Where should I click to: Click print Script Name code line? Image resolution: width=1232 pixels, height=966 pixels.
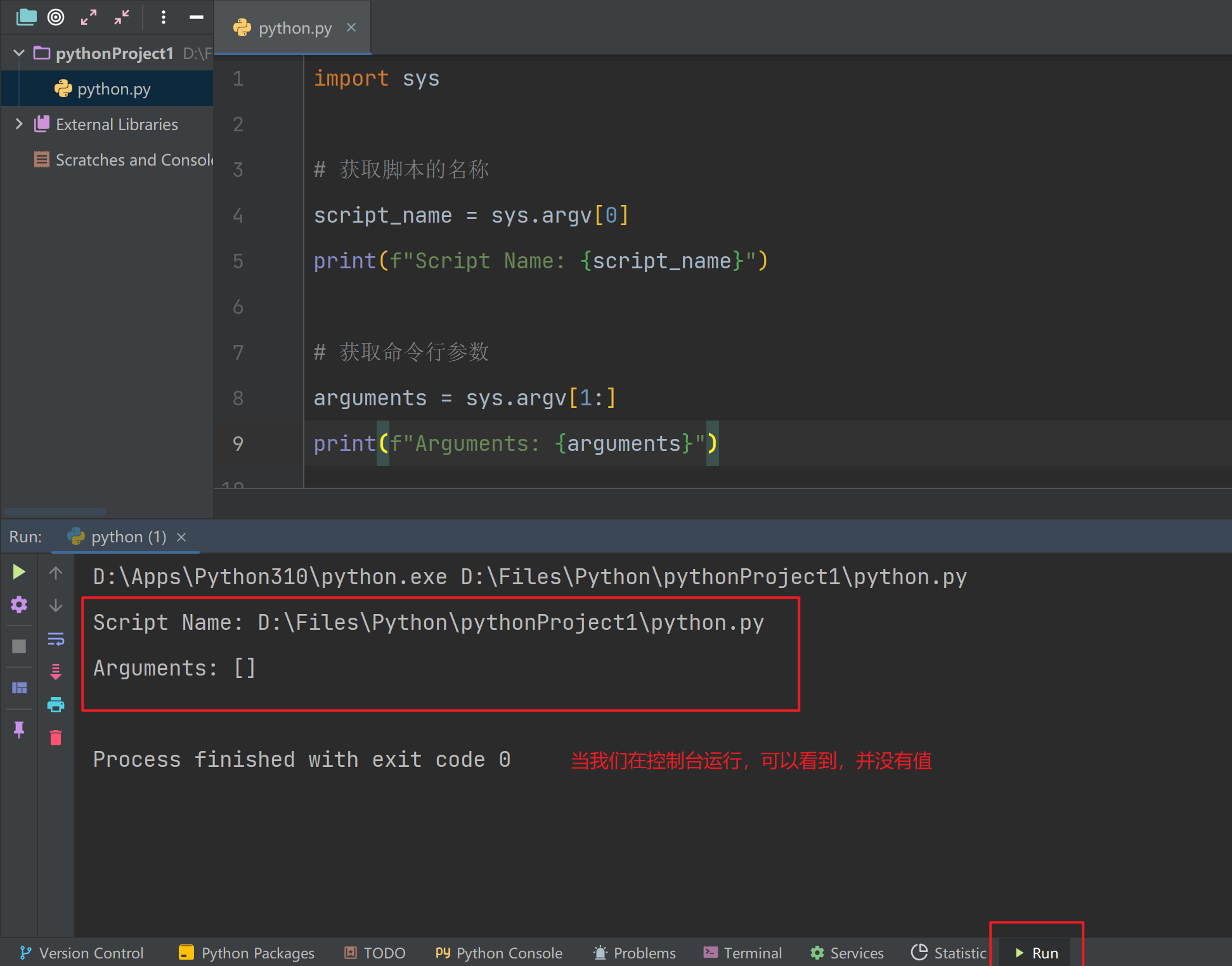coord(541,261)
